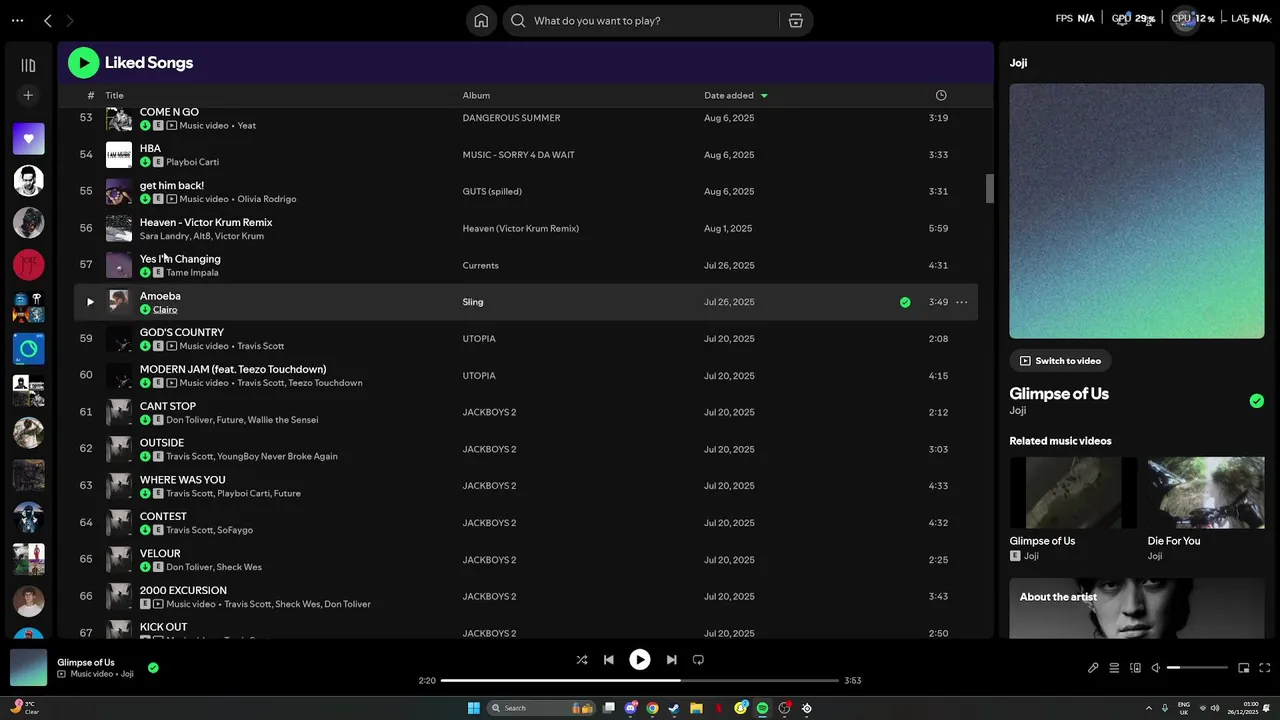
Task: Seek in the song progress bar
Action: tap(640, 681)
